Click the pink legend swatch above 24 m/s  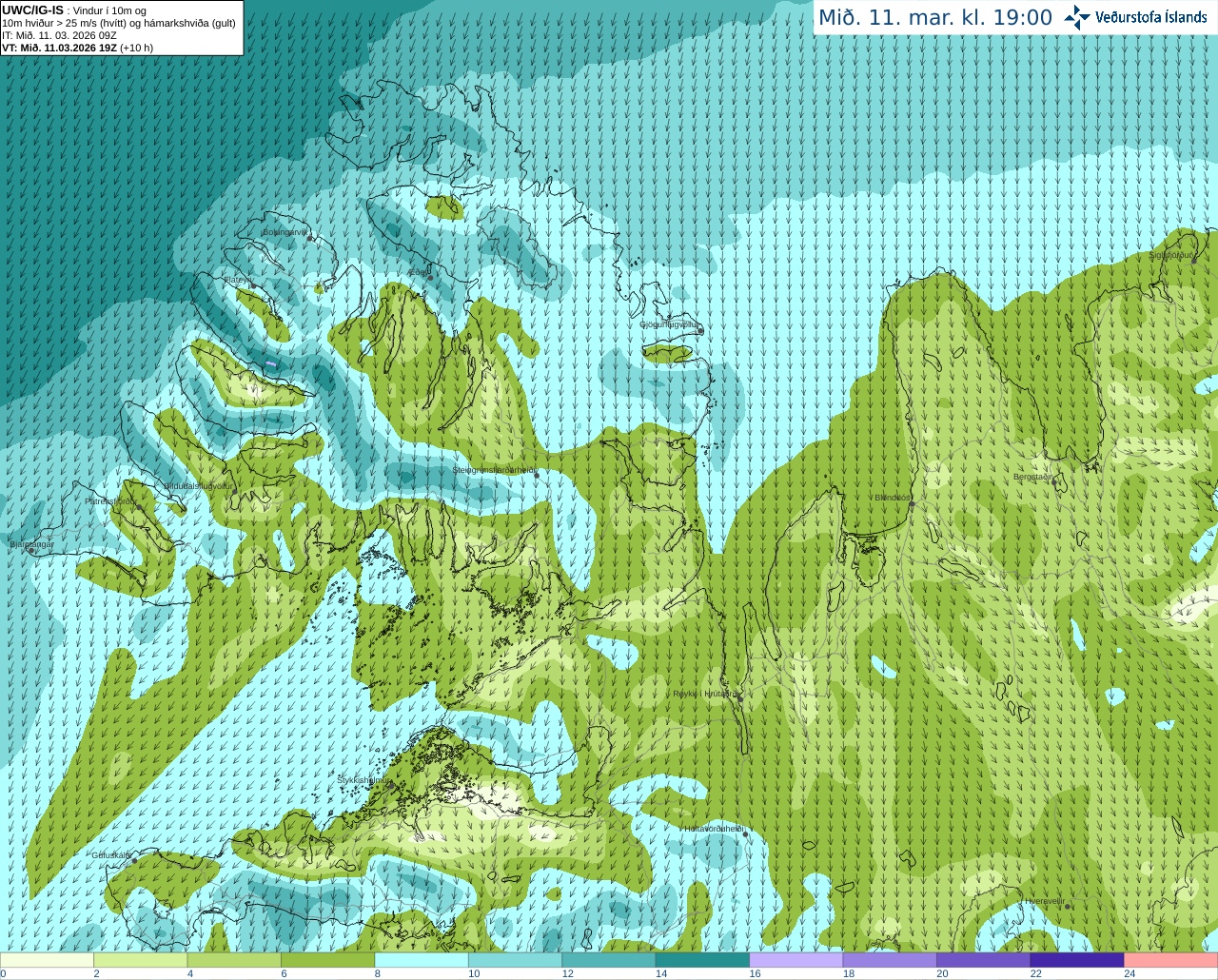pyautogui.click(x=1171, y=960)
